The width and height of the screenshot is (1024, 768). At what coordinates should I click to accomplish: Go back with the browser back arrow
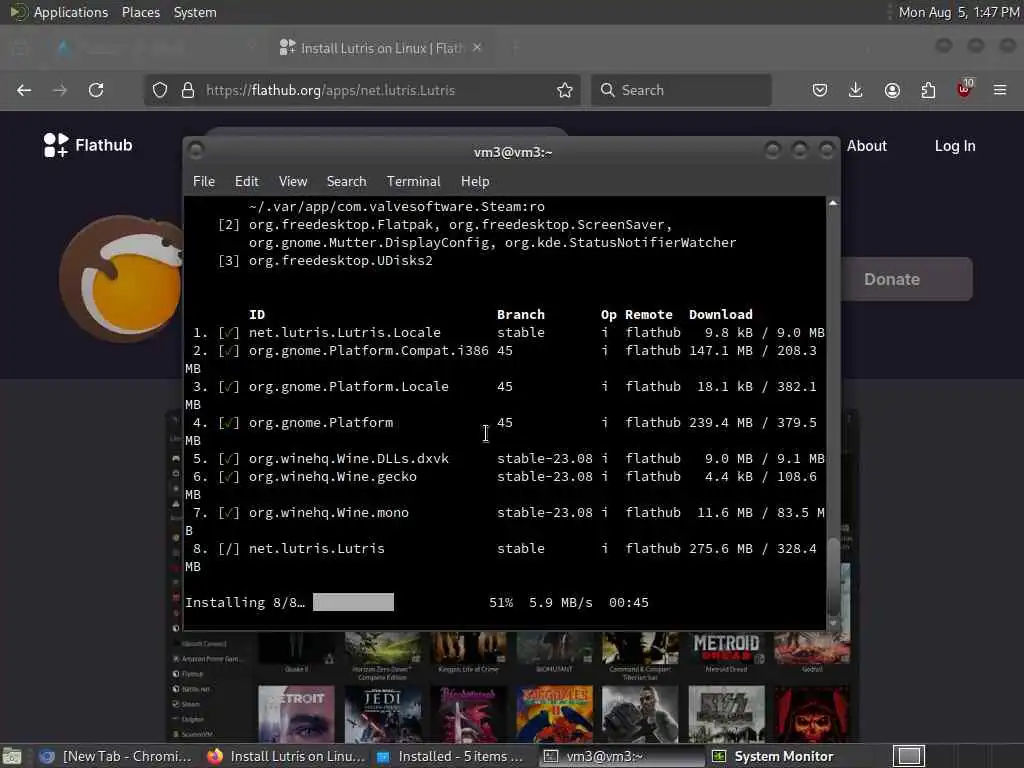point(24,90)
